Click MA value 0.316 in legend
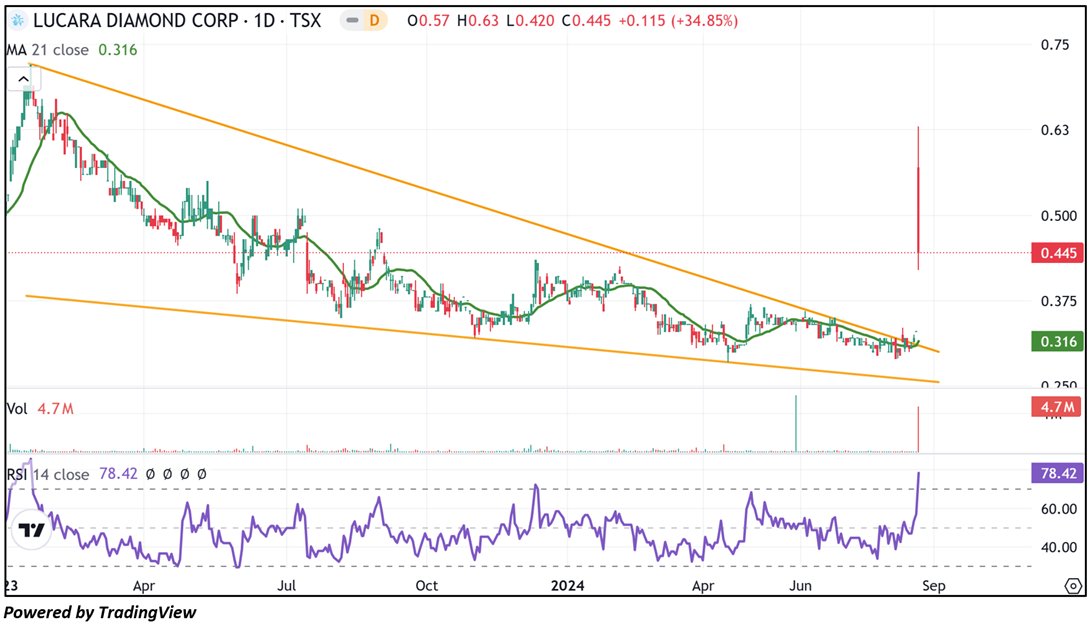This screenshot has height=624, width=1090. coord(117,50)
